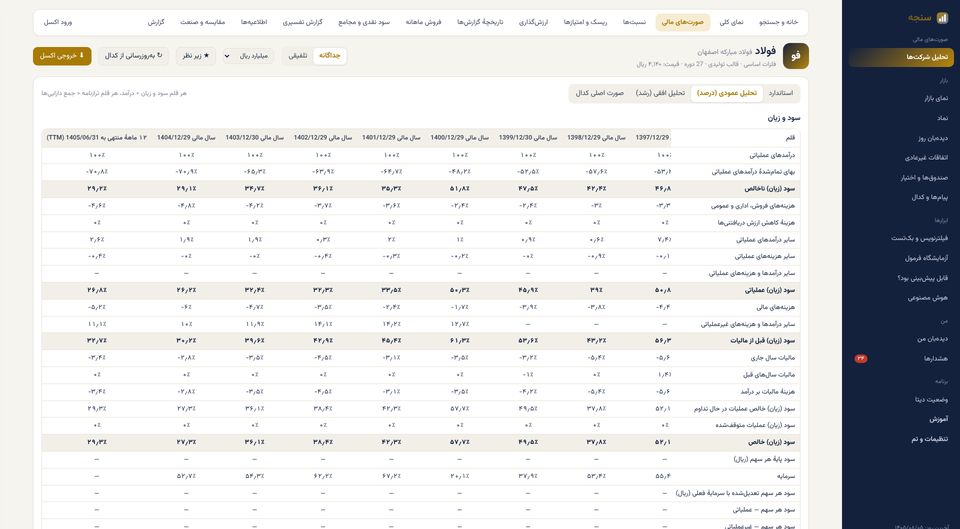
Task: Open the خانه و جستجو tab
Action: (779, 22)
